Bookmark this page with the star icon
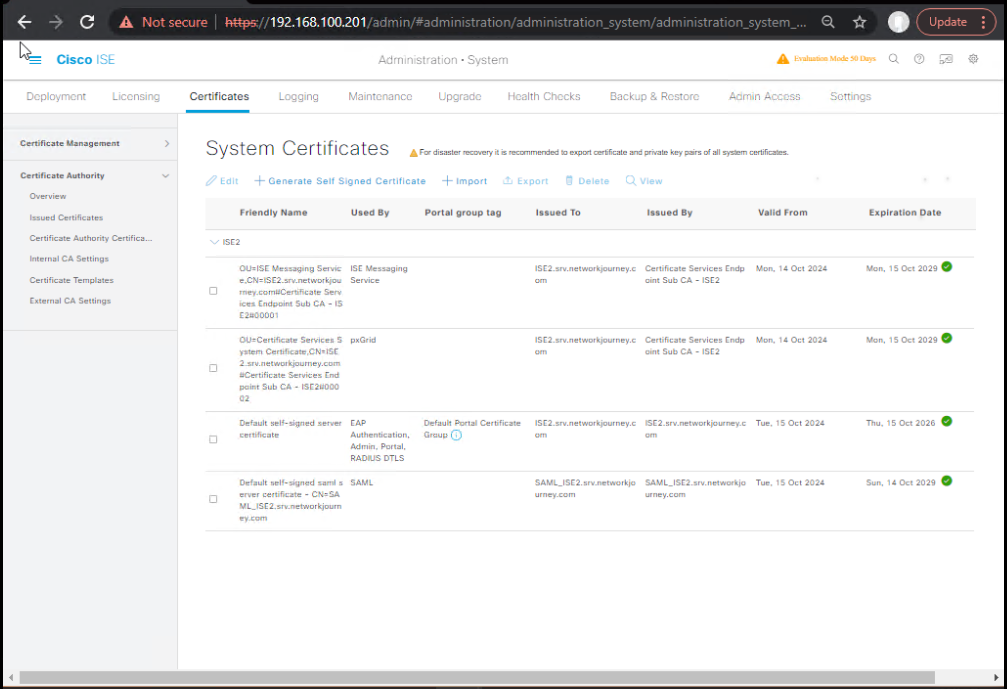 pyautogui.click(x=859, y=22)
